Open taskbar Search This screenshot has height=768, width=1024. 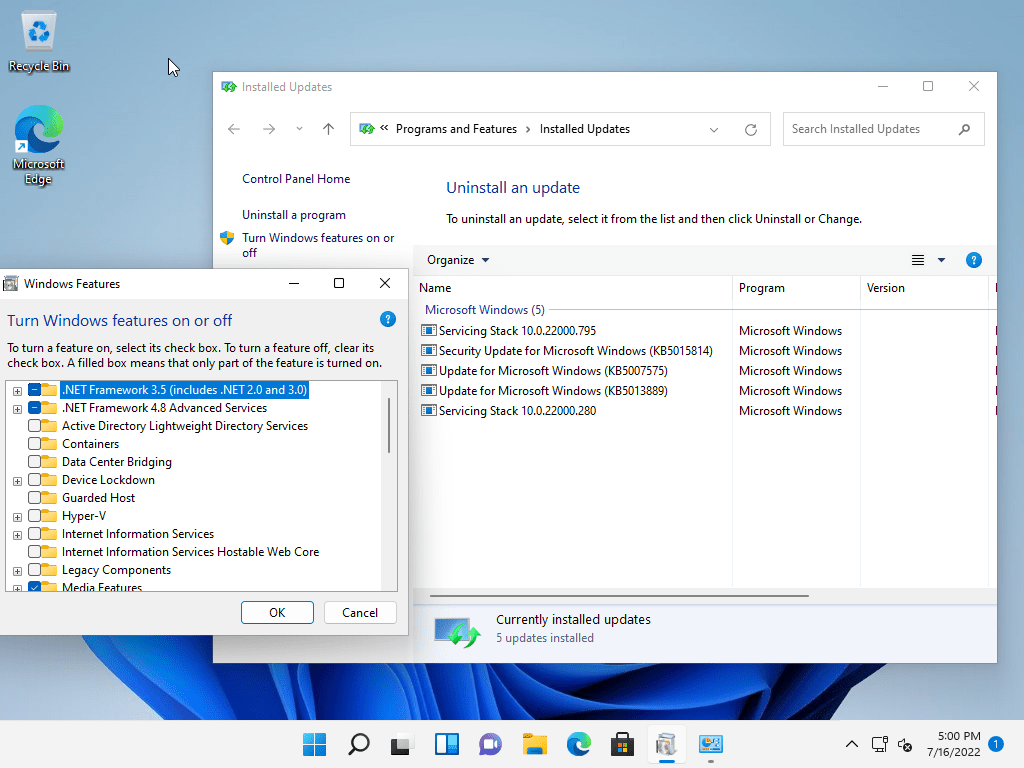(359, 744)
